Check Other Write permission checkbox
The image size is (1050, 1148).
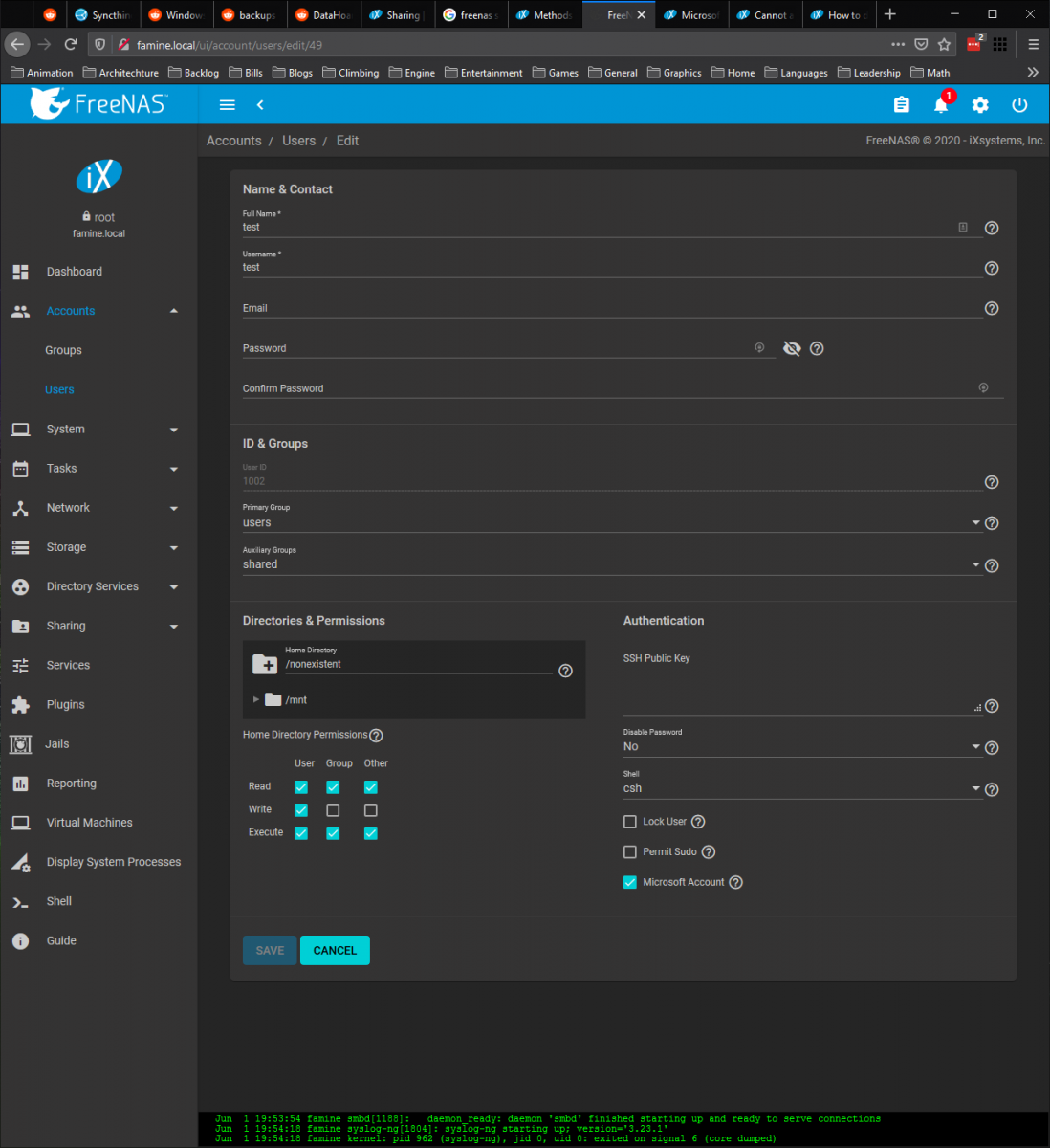(371, 810)
